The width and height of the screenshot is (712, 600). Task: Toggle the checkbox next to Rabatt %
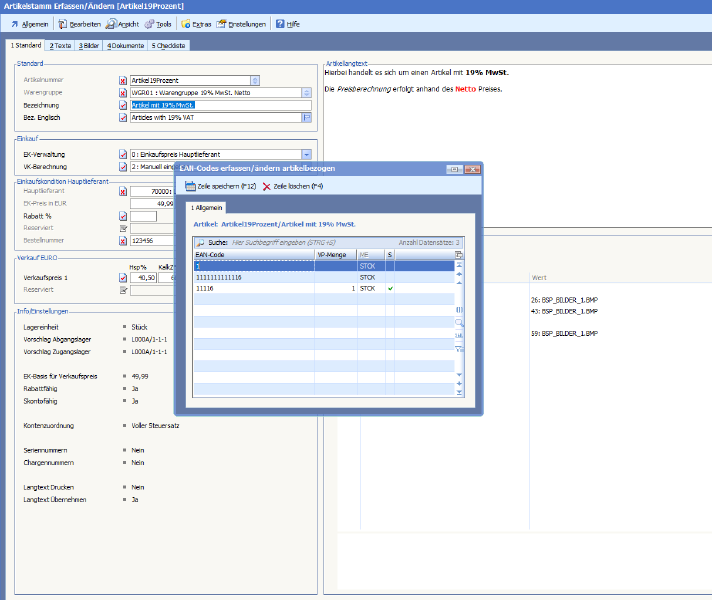pyautogui.click(x=124, y=215)
